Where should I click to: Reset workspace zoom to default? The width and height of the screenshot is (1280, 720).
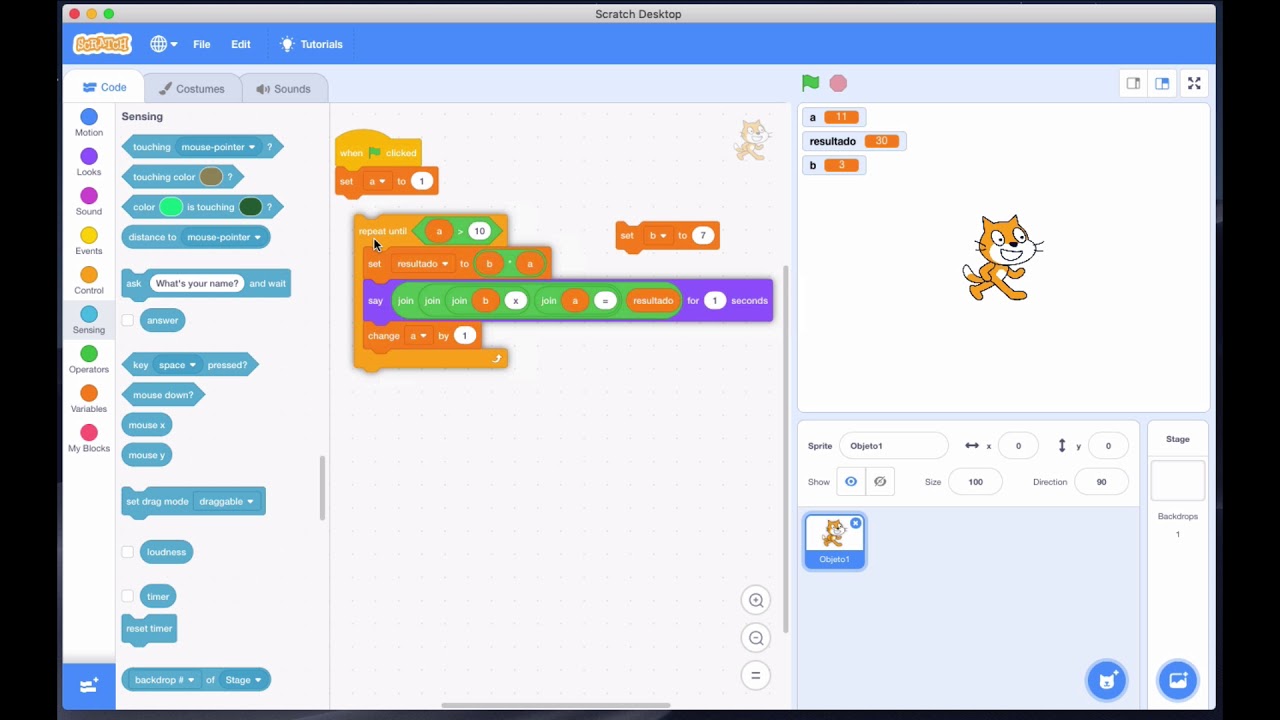tap(756, 675)
